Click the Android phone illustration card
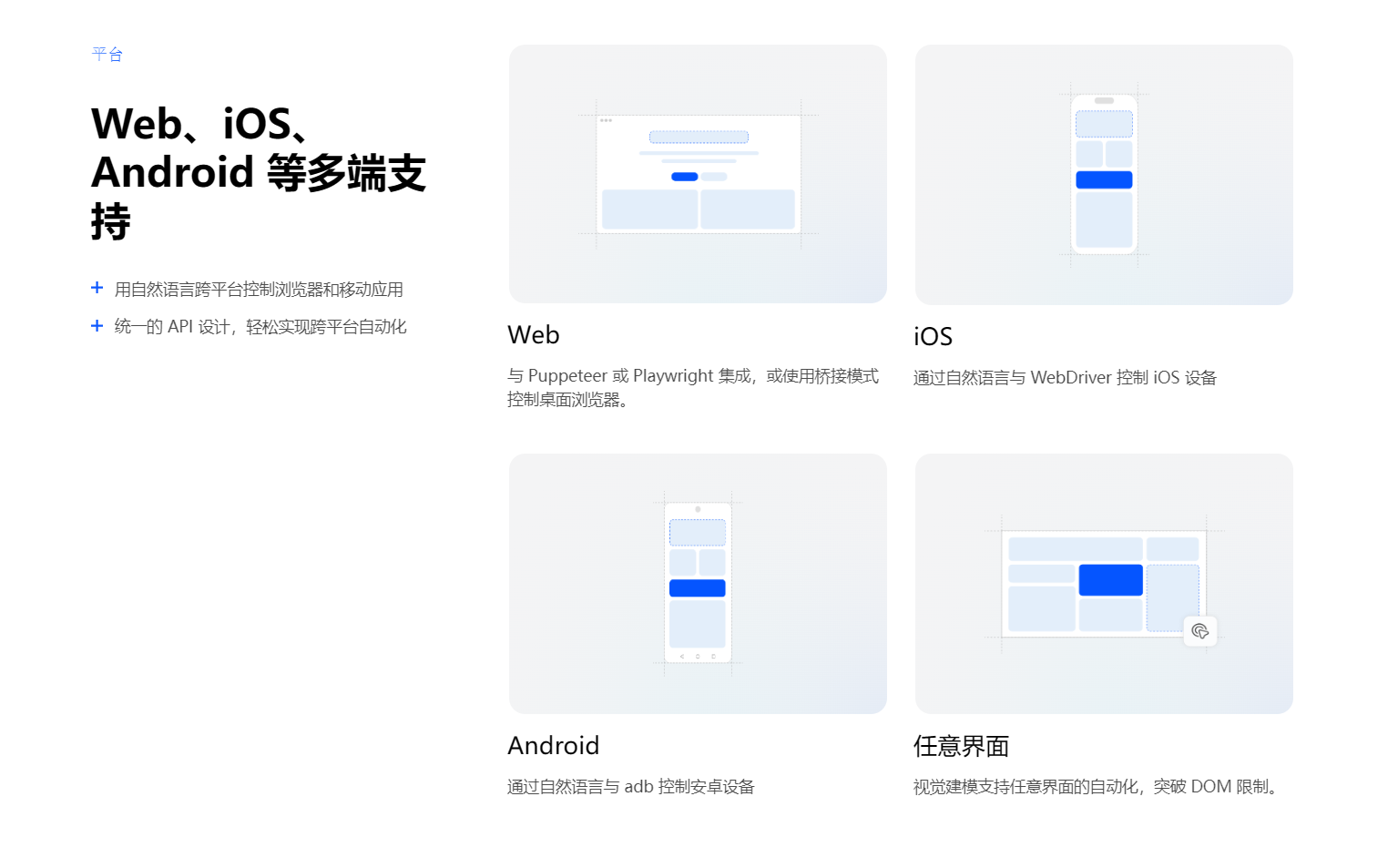1398x868 pixels. [x=698, y=584]
